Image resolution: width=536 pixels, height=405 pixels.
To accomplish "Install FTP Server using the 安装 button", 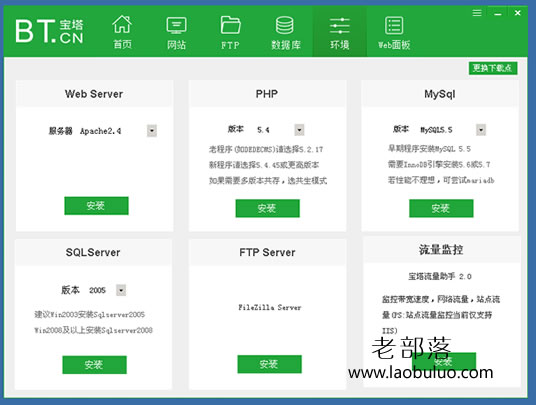I will pos(270,364).
